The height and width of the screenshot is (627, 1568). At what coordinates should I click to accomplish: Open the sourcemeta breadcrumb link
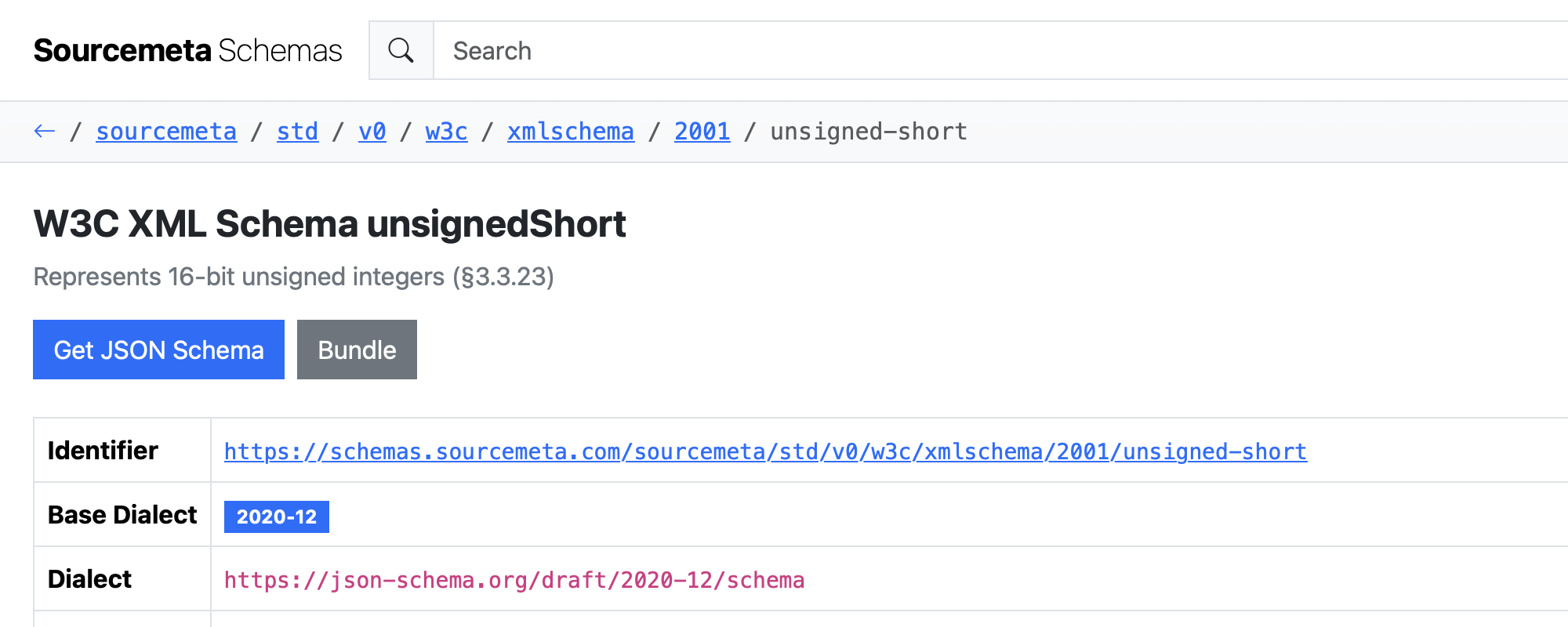165,132
